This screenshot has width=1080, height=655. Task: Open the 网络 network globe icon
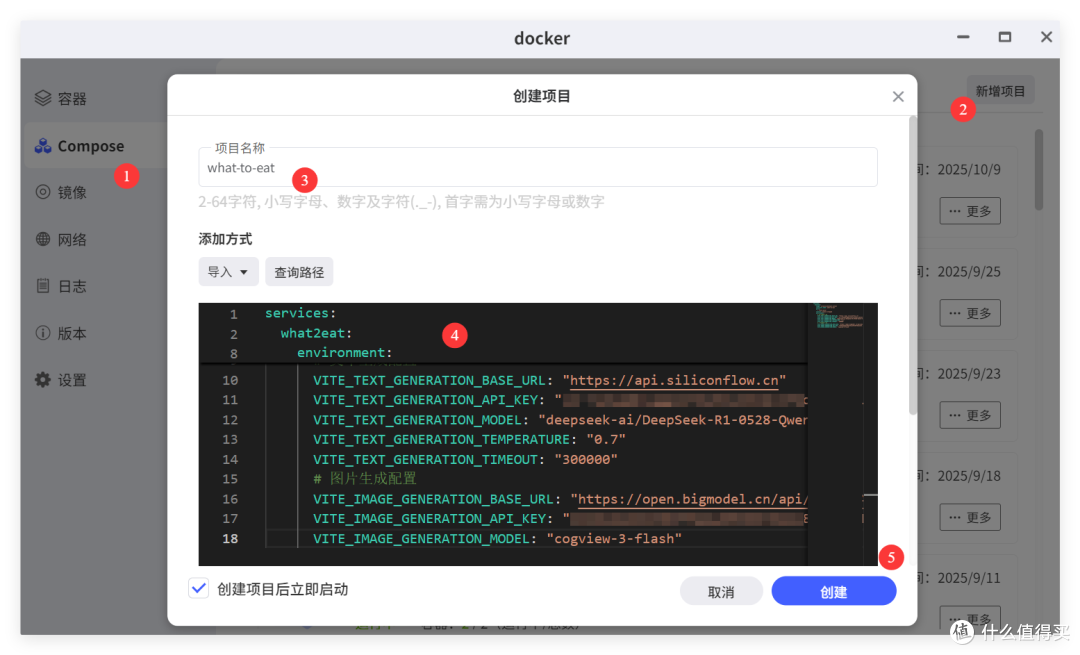[43, 239]
